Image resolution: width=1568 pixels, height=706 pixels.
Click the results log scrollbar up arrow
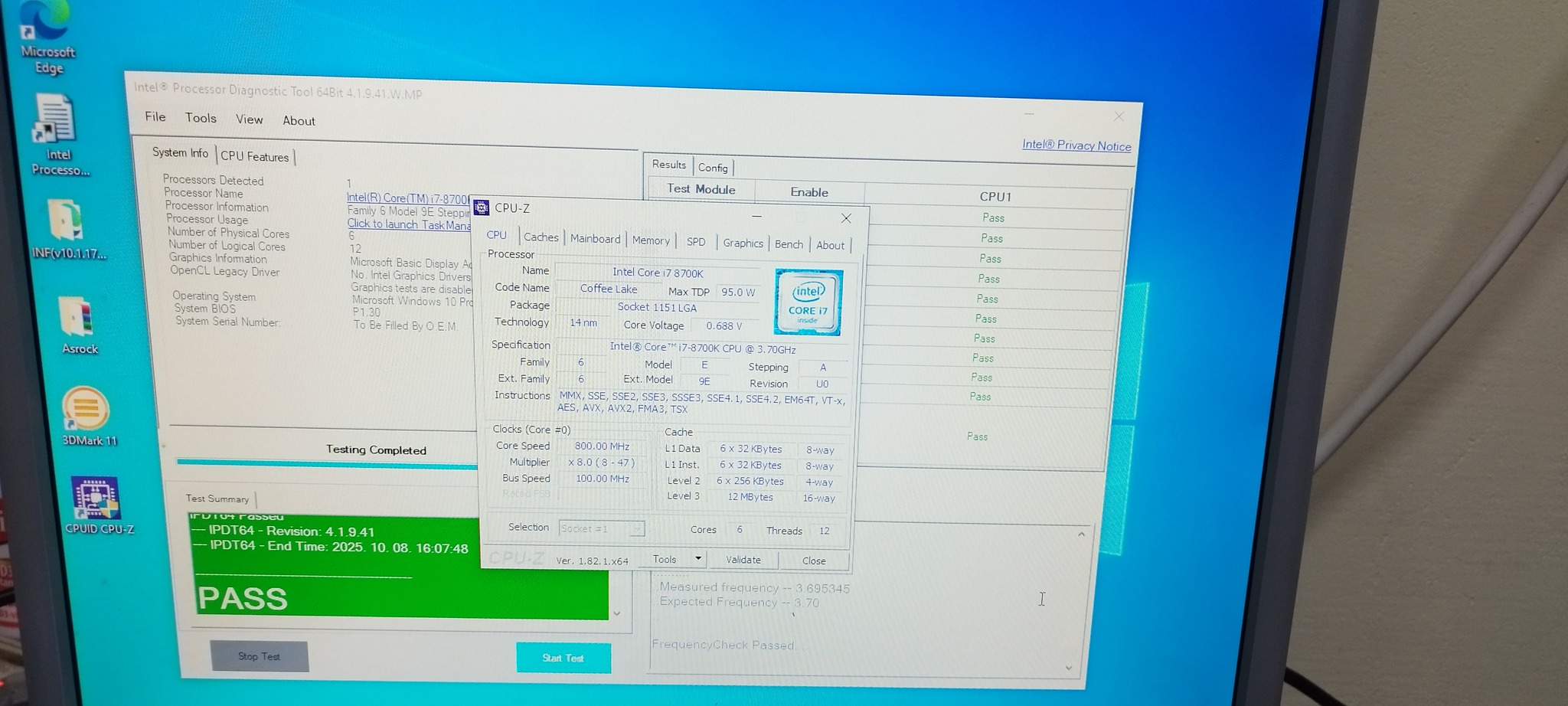1081,534
